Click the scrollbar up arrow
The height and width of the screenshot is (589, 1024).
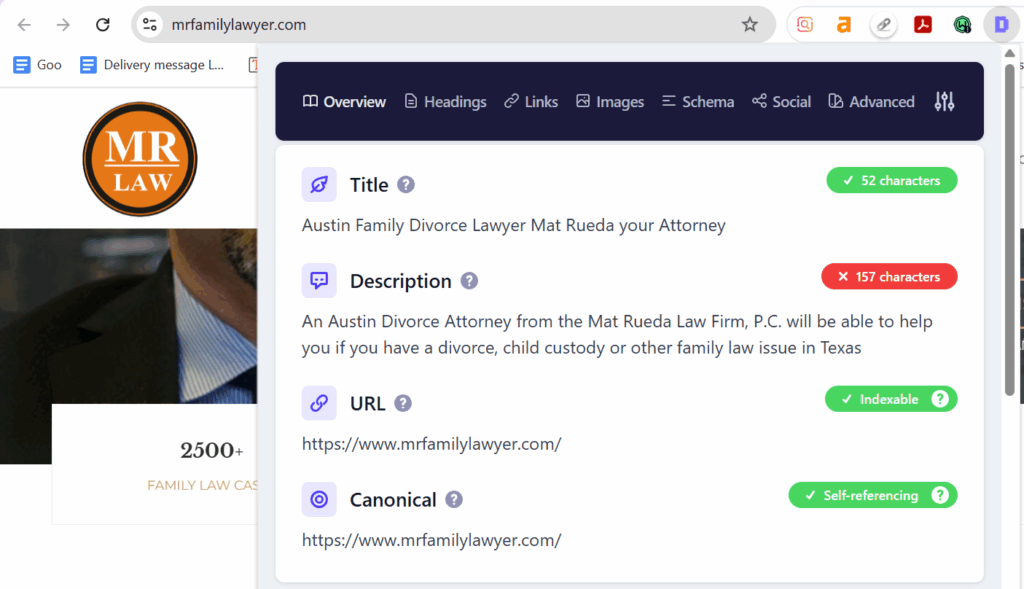tap(1010, 53)
